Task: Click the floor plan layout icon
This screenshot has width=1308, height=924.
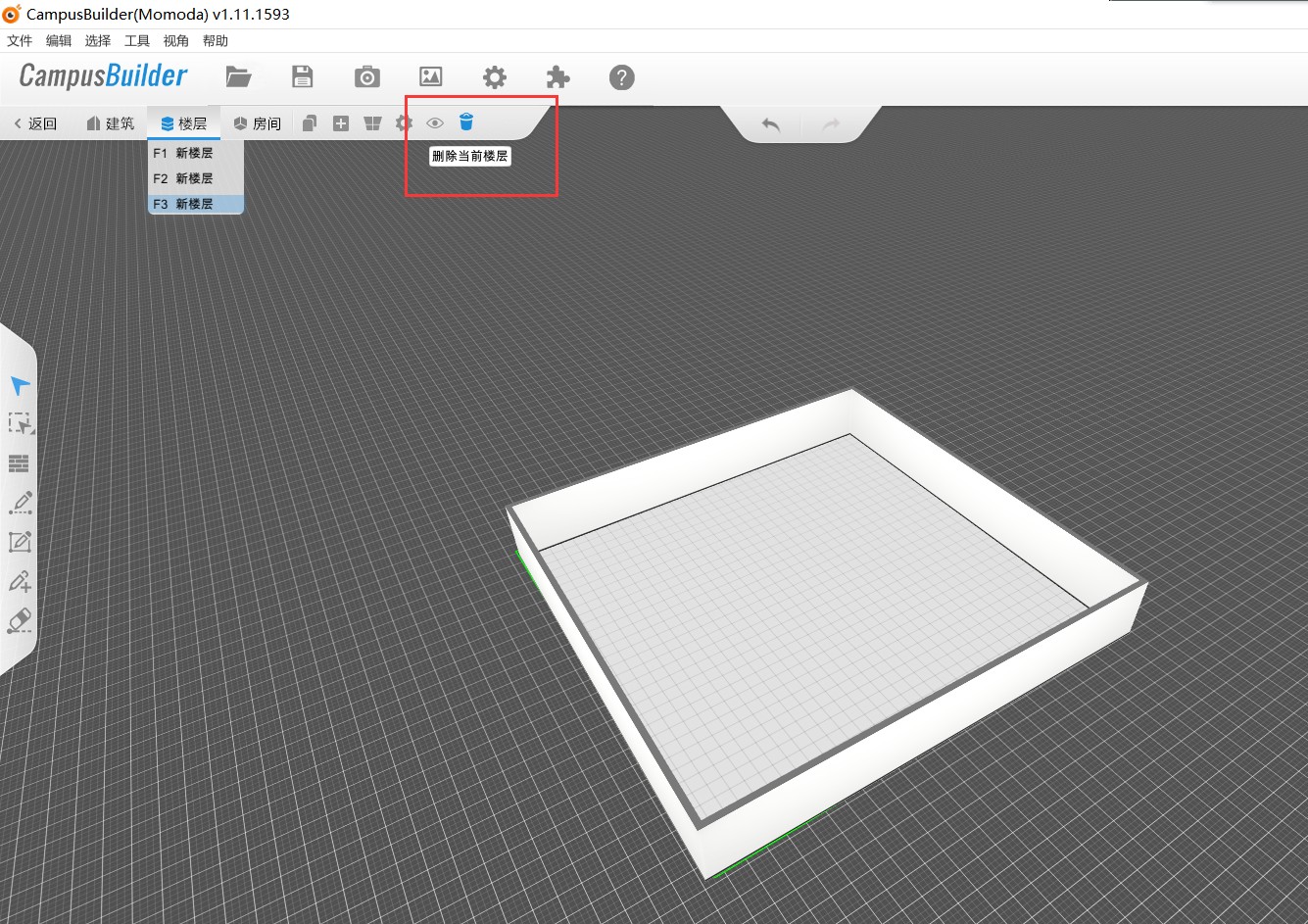Action: point(372,123)
